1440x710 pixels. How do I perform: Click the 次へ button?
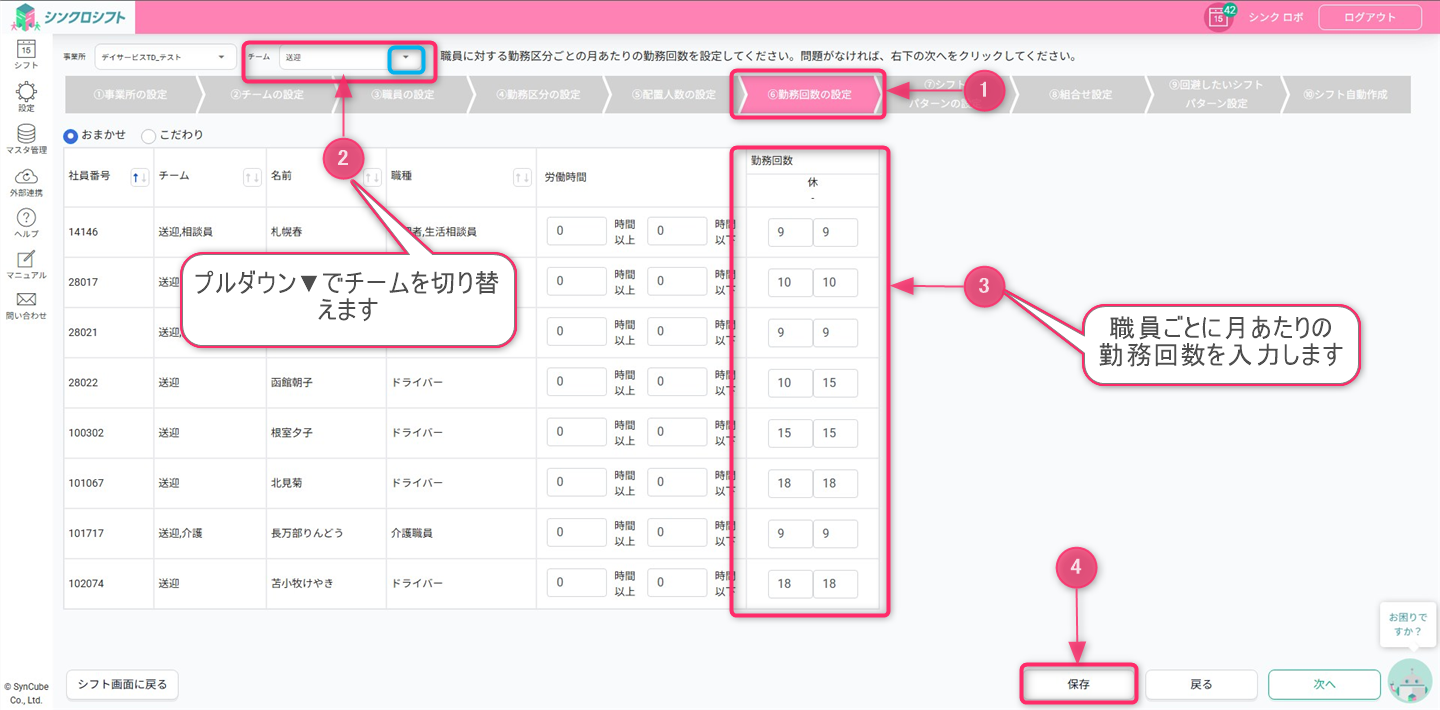coord(1324,685)
